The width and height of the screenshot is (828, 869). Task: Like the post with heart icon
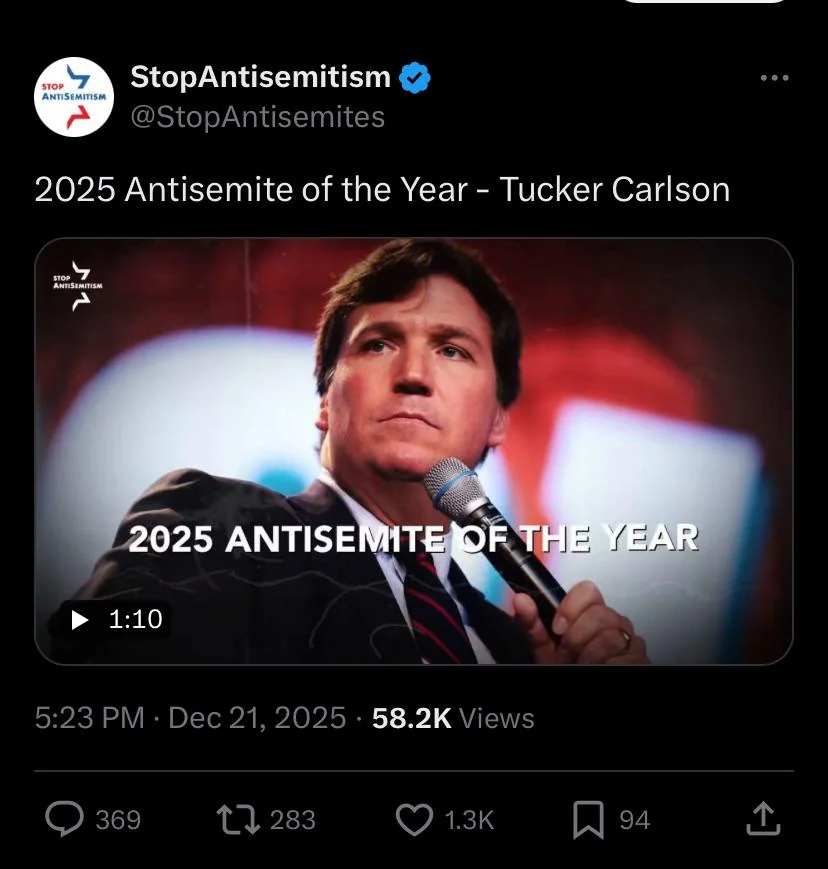tap(414, 820)
